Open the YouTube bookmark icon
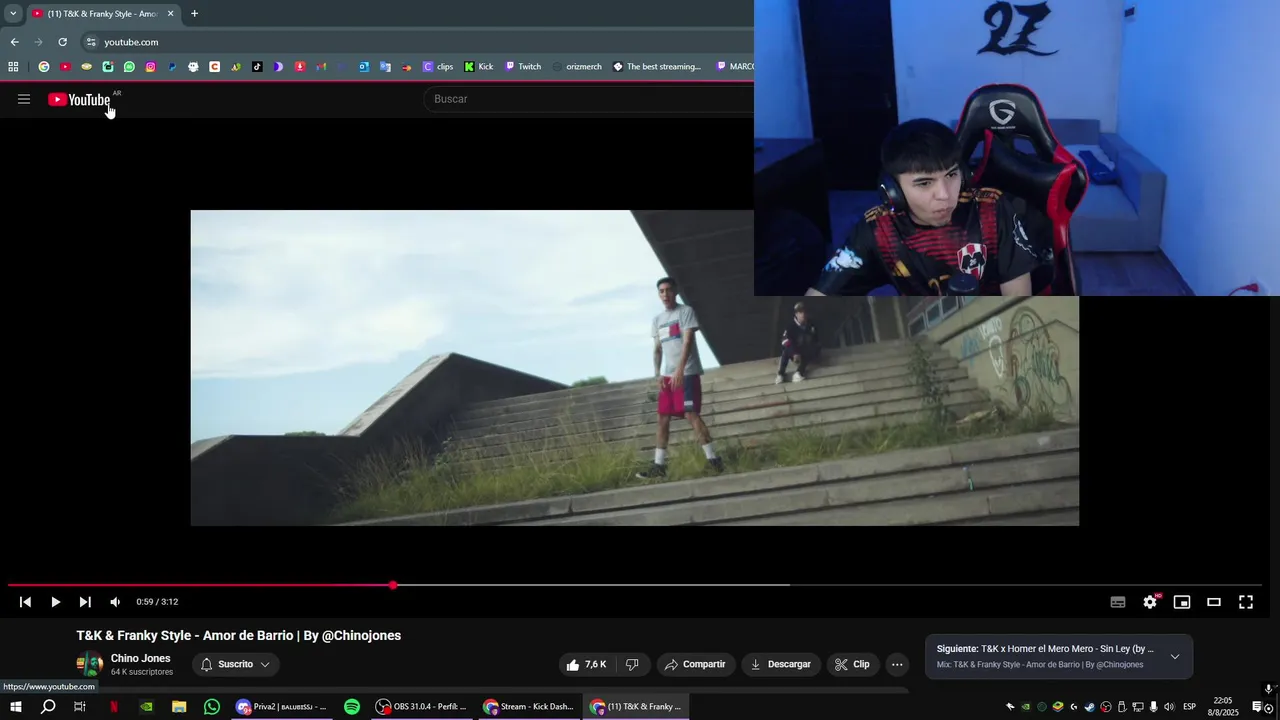1280x720 pixels. 65,67
